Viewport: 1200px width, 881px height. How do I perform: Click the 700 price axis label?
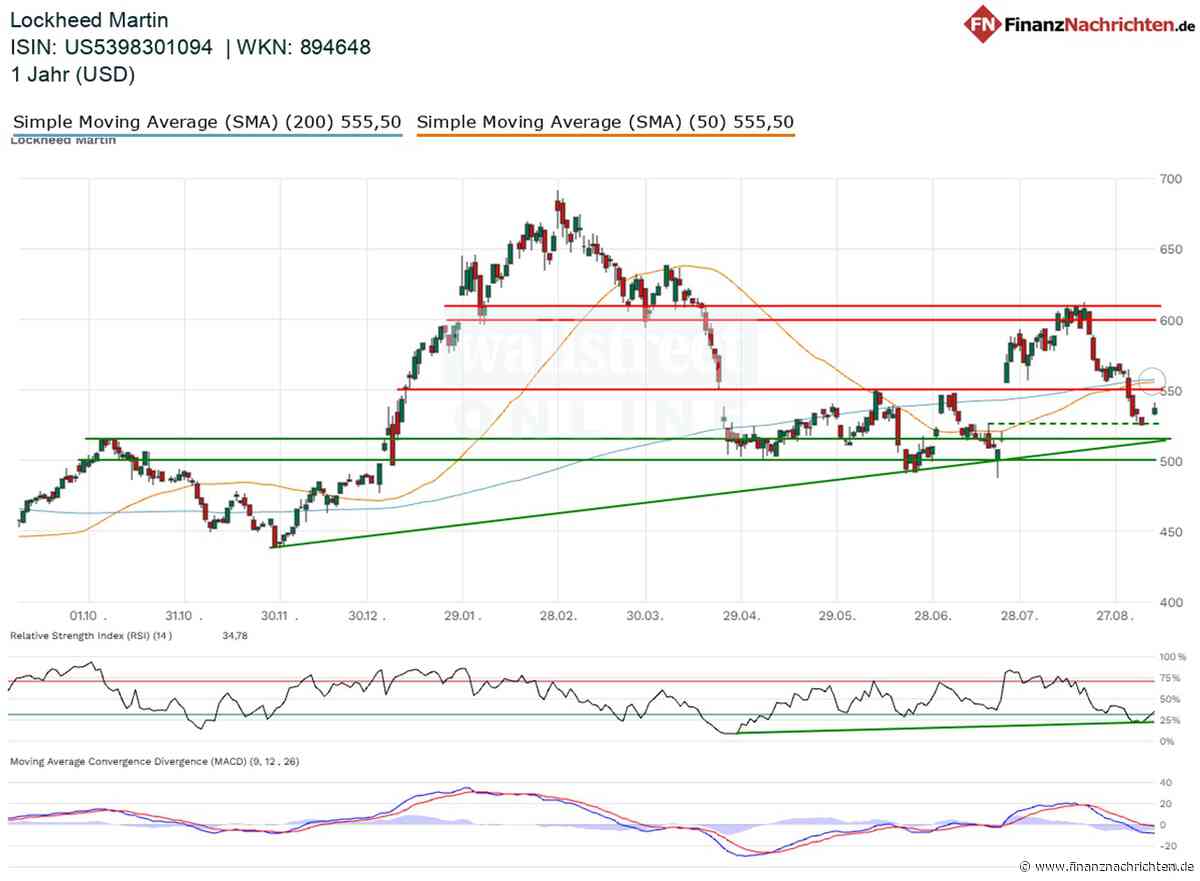pyautogui.click(x=1169, y=179)
